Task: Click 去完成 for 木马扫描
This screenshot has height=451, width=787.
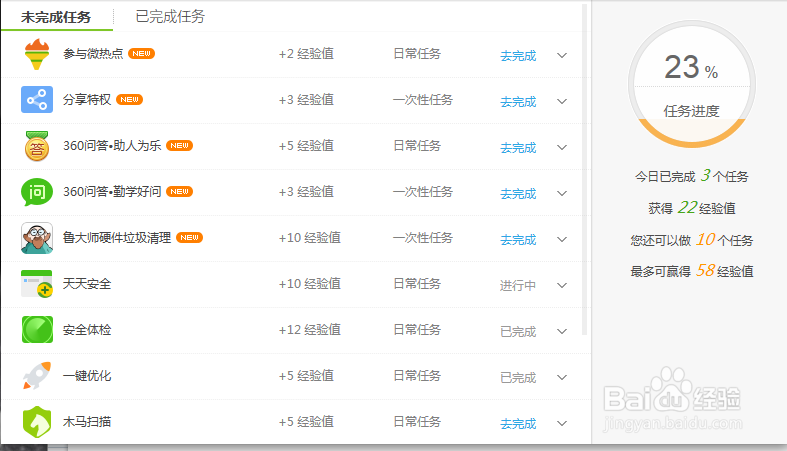Action: click(x=518, y=424)
